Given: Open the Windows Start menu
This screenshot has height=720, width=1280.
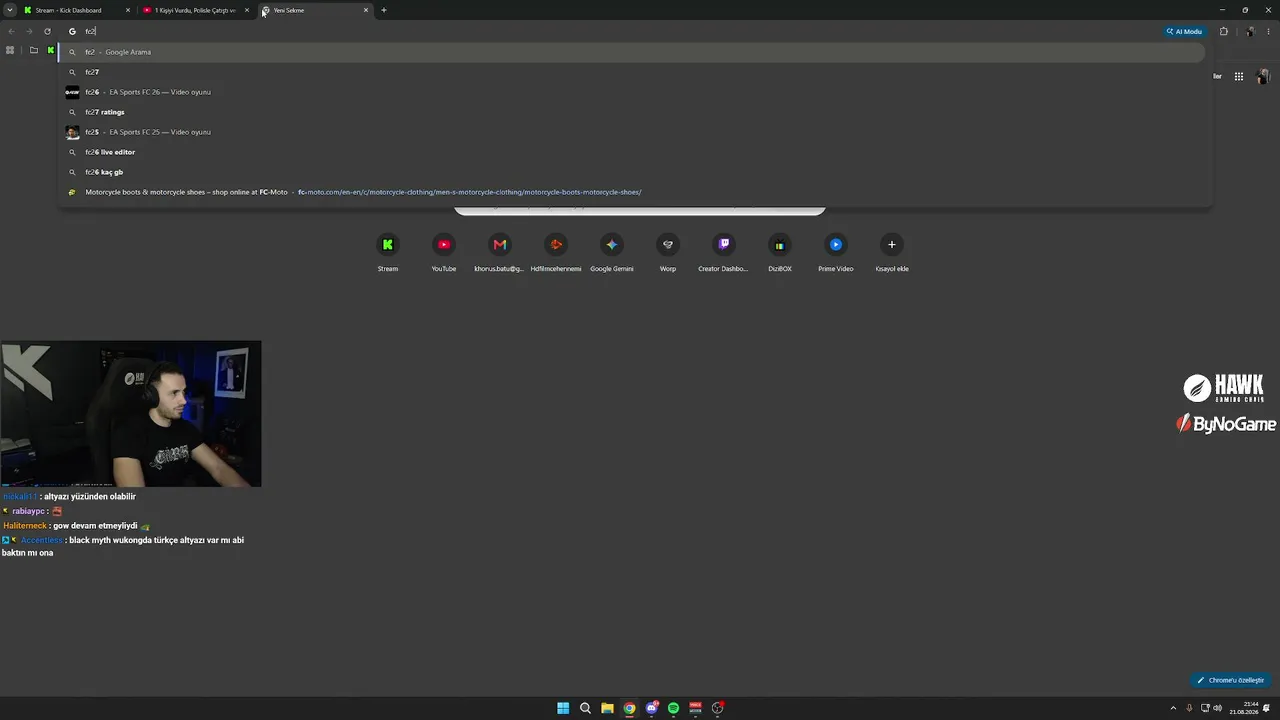Looking at the screenshot, I should (563, 708).
